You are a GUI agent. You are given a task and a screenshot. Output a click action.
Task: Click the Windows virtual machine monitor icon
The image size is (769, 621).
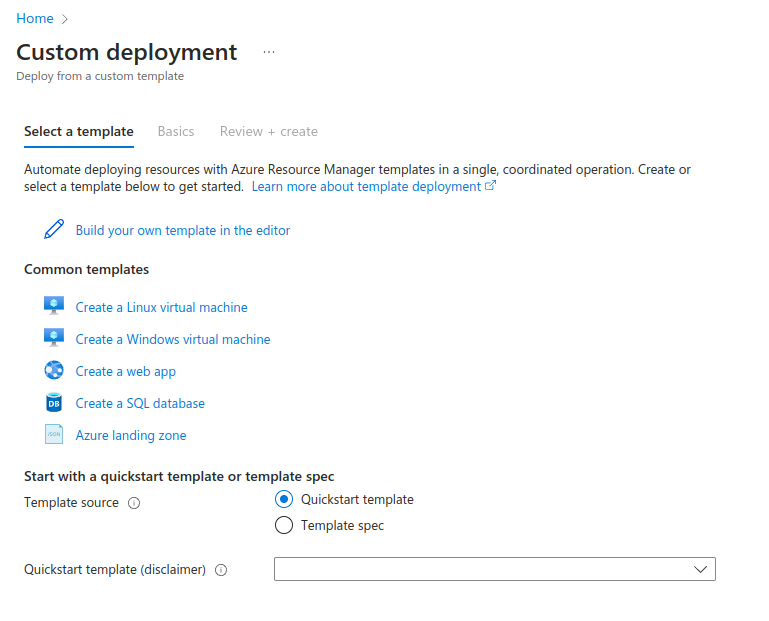tap(54, 337)
